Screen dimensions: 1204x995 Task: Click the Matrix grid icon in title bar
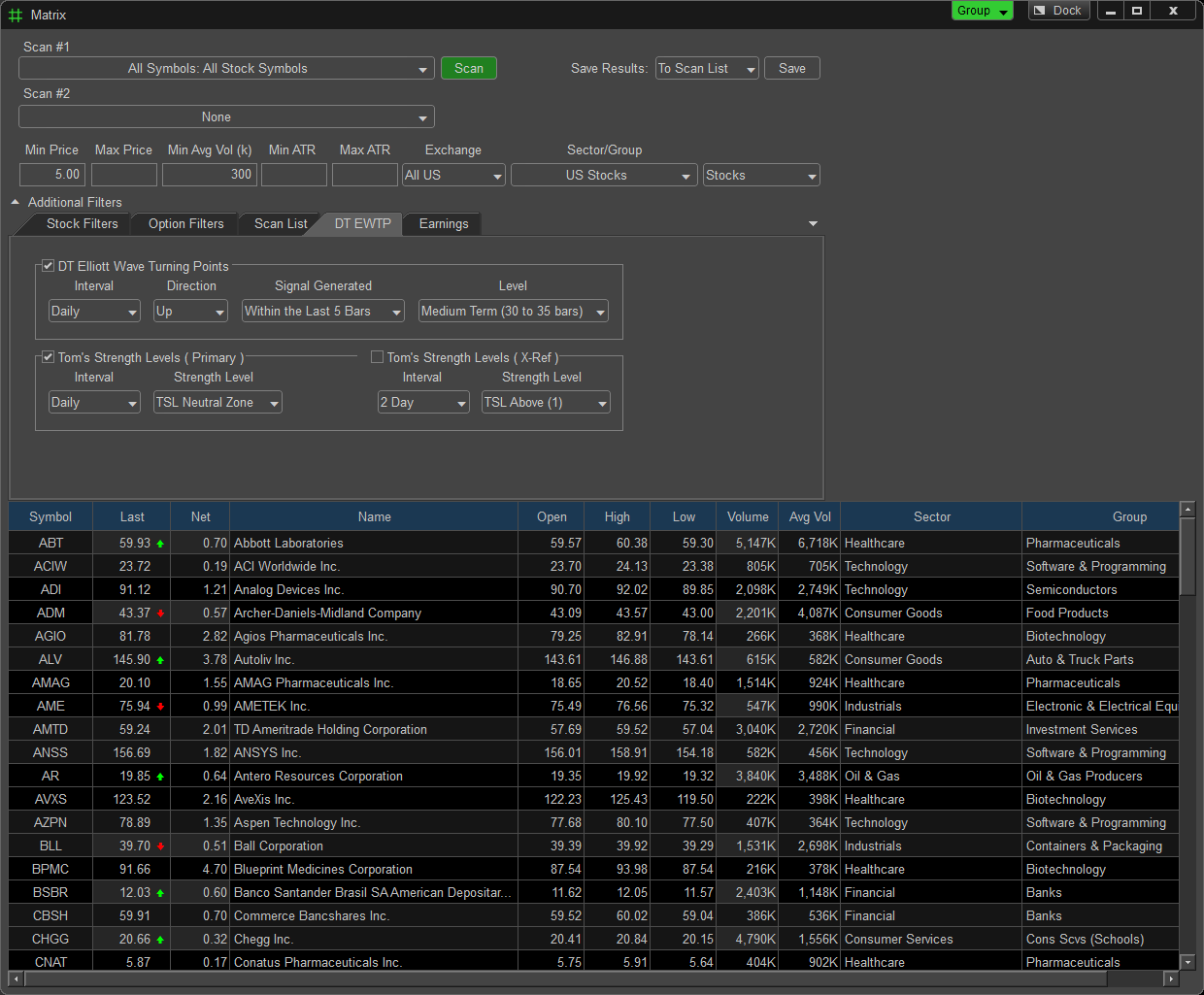point(15,15)
